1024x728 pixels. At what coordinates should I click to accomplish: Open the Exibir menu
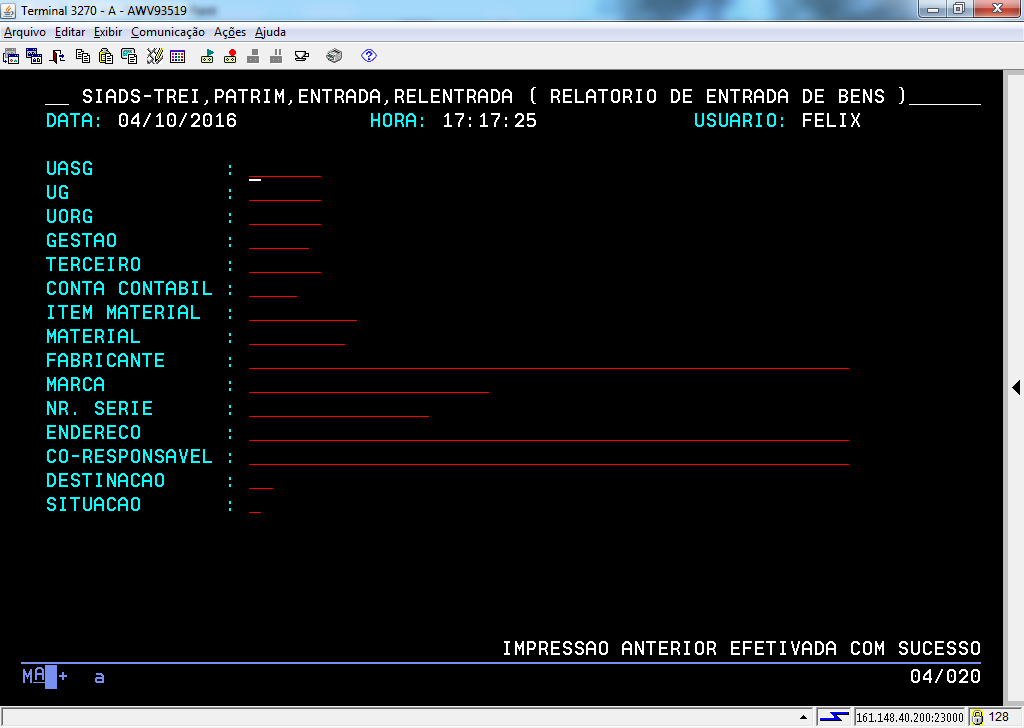(x=108, y=32)
